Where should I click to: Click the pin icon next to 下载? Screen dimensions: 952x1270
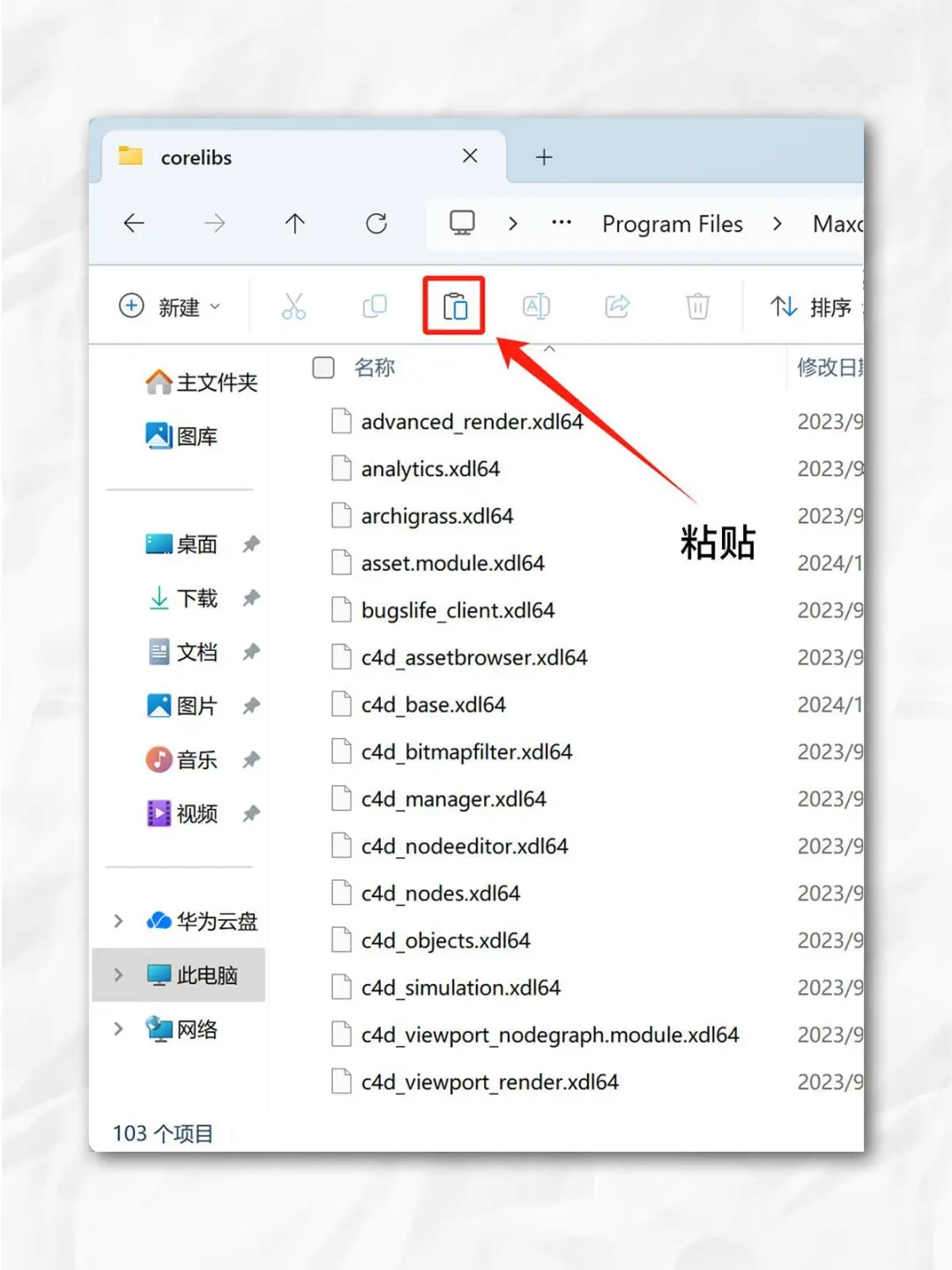tap(251, 598)
